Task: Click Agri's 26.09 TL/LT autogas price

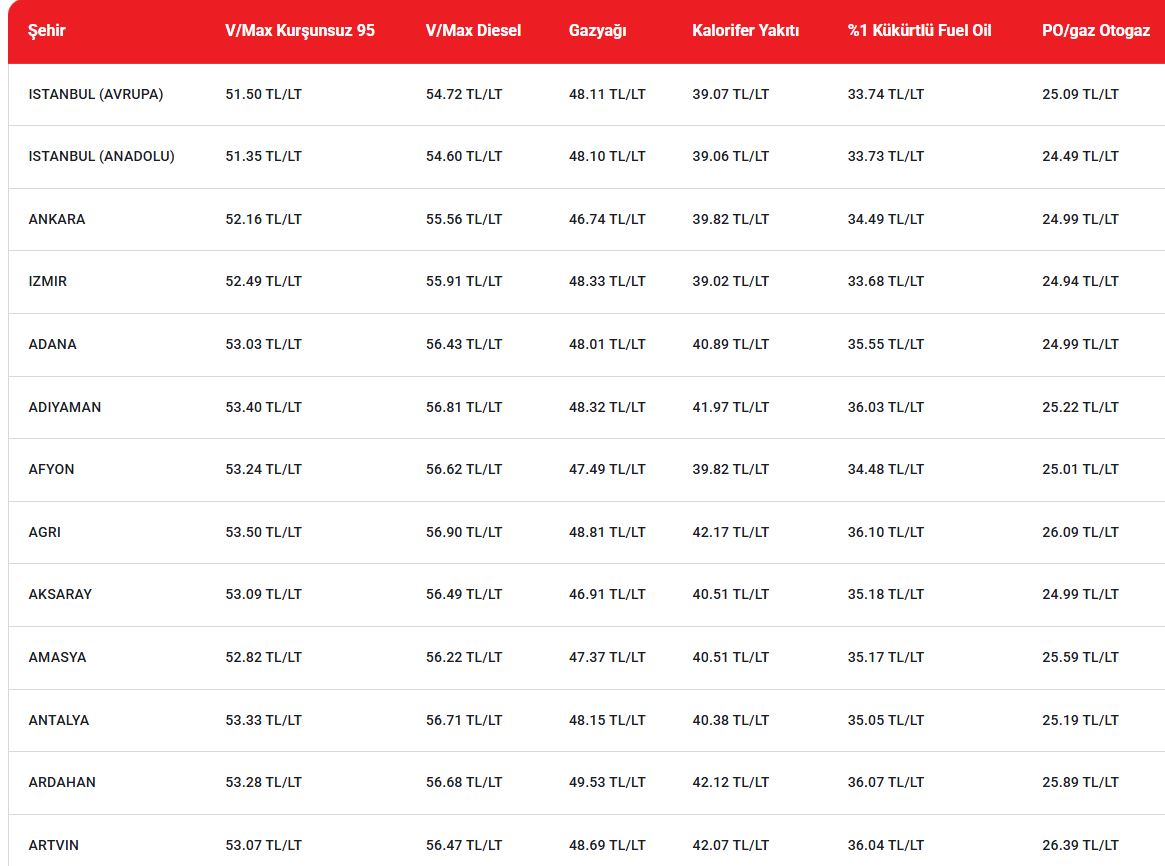Action: (1080, 532)
